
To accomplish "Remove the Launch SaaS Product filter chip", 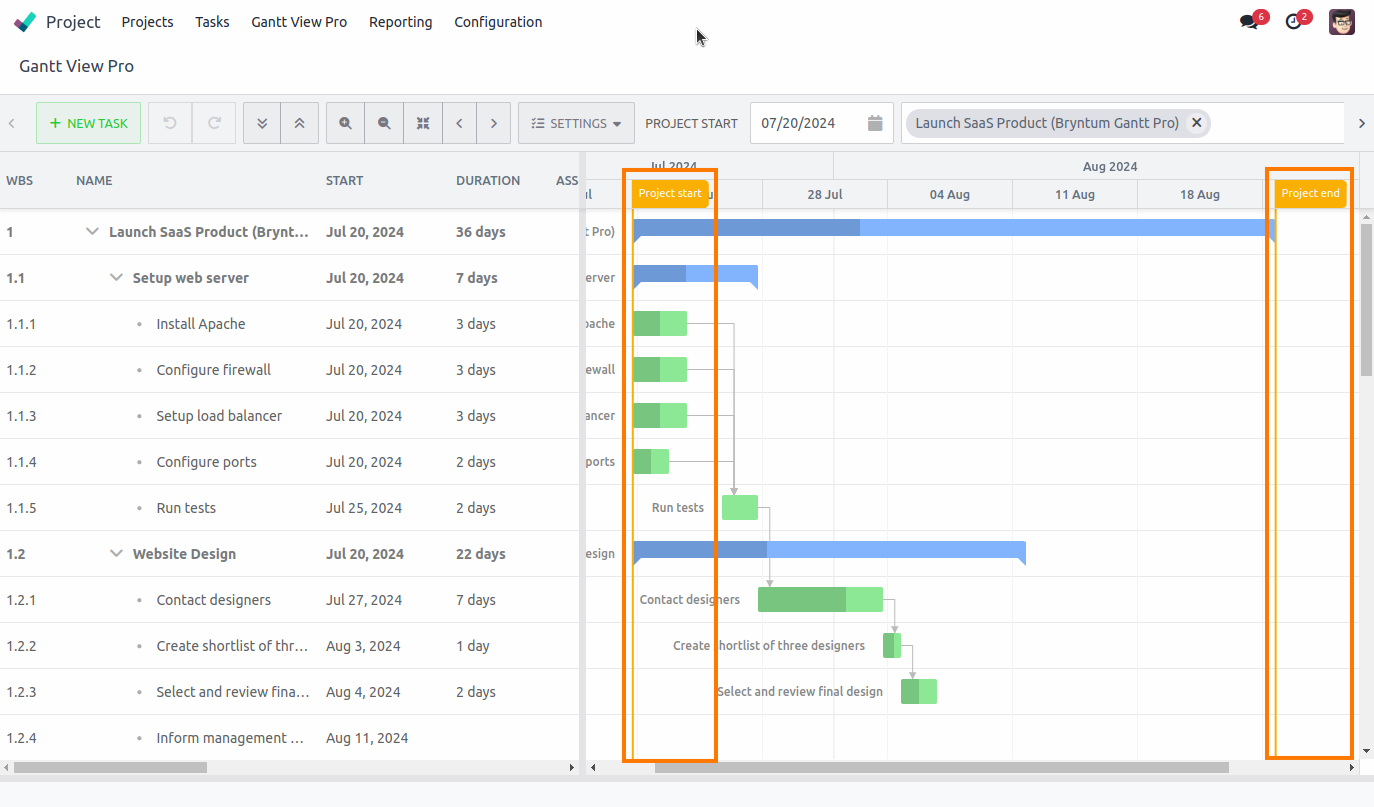I will coord(1196,122).
